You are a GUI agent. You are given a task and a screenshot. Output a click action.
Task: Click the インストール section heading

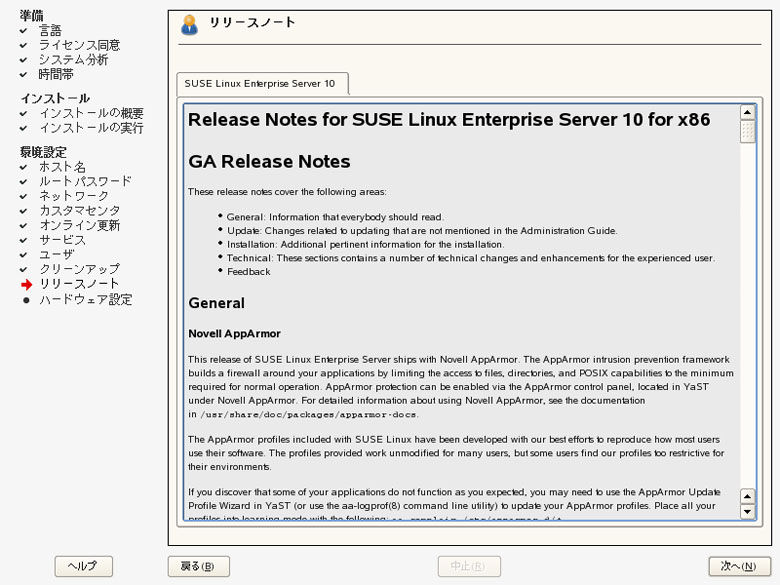pyautogui.click(x=55, y=98)
